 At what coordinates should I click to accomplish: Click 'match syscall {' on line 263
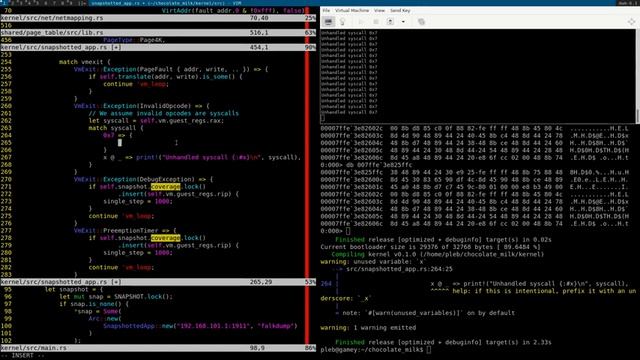coord(116,128)
